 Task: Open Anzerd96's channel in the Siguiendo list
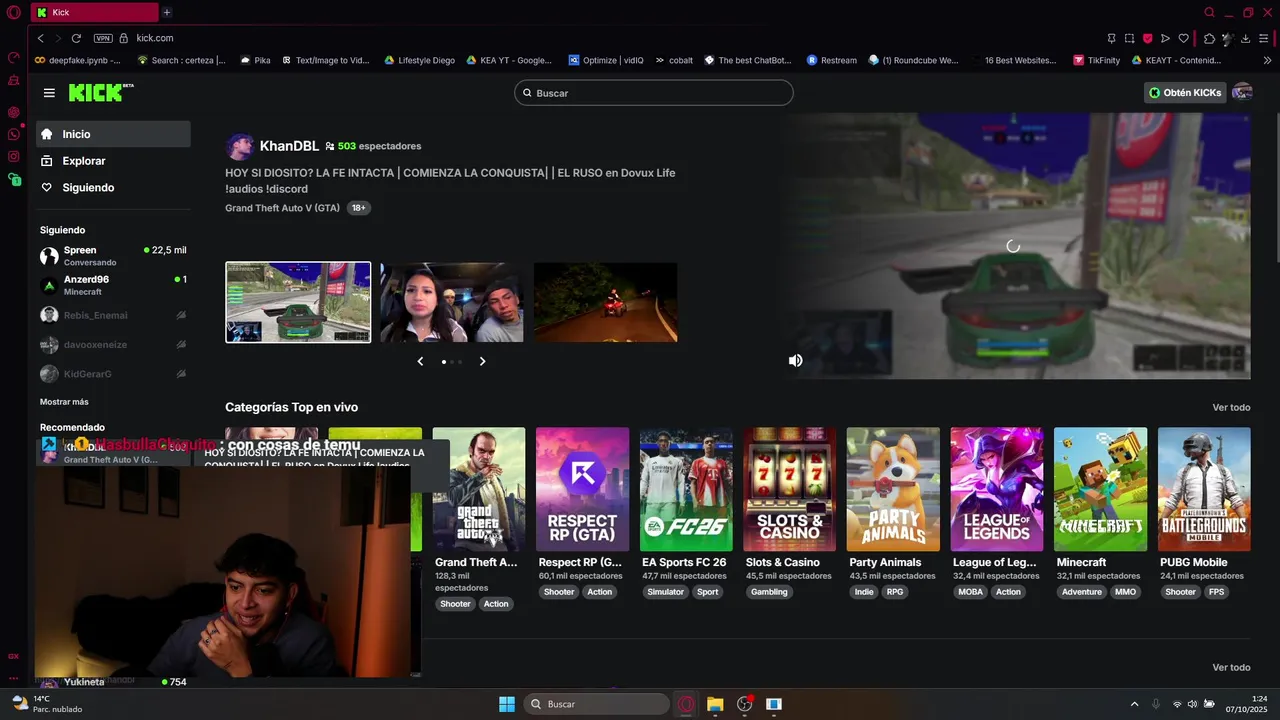click(113, 285)
